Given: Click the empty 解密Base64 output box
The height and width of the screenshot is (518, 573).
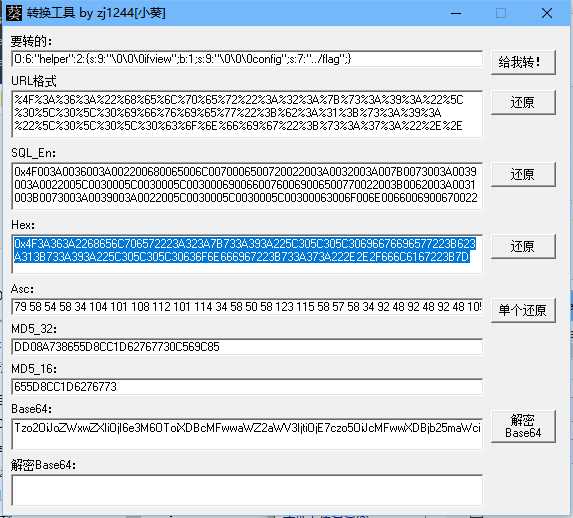Looking at the screenshot, I should [247, 491].
